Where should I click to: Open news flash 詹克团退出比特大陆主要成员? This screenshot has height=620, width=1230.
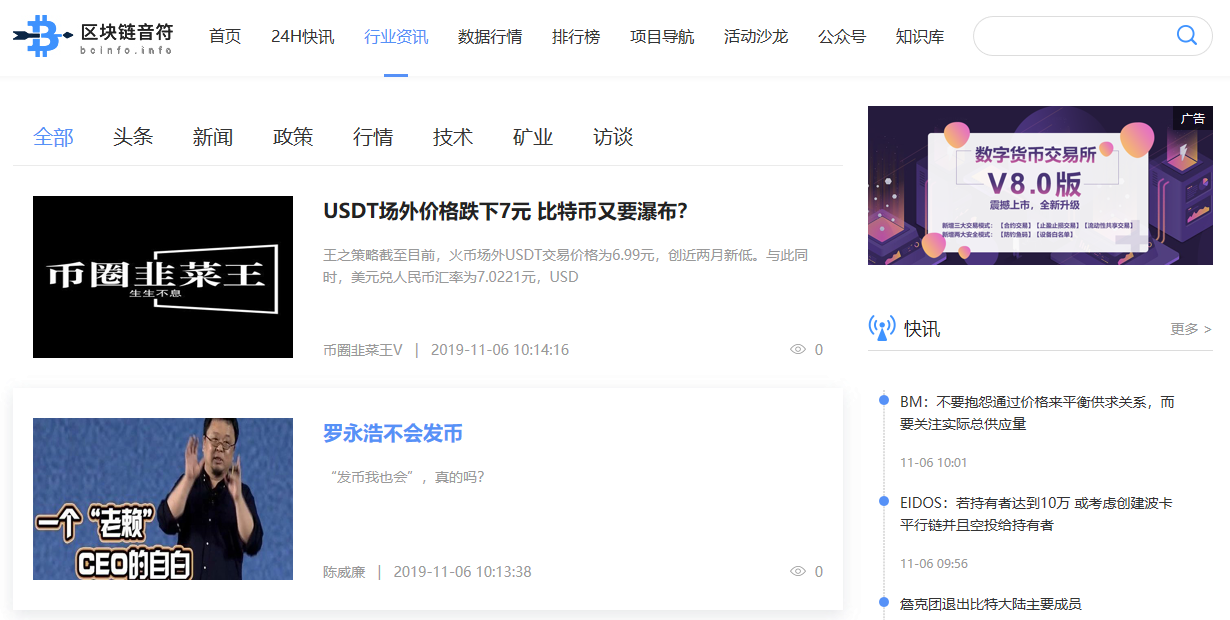(x=991, y=604)
